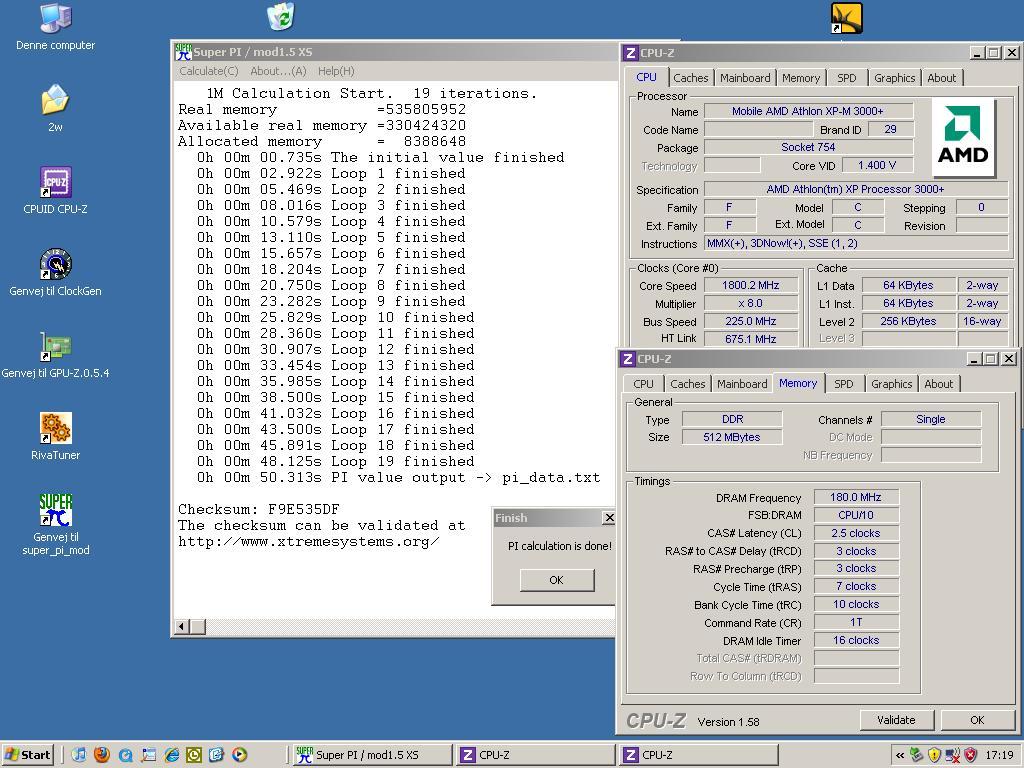Launch the CPUID CPU-Z desktop shortcut
Screen dimensions: 1024x768
point(55,190)
